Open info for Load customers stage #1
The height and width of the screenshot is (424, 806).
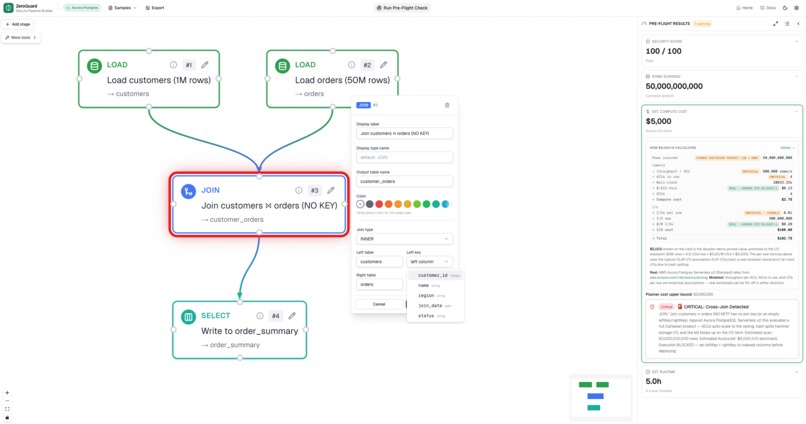(x=173, y=65)
